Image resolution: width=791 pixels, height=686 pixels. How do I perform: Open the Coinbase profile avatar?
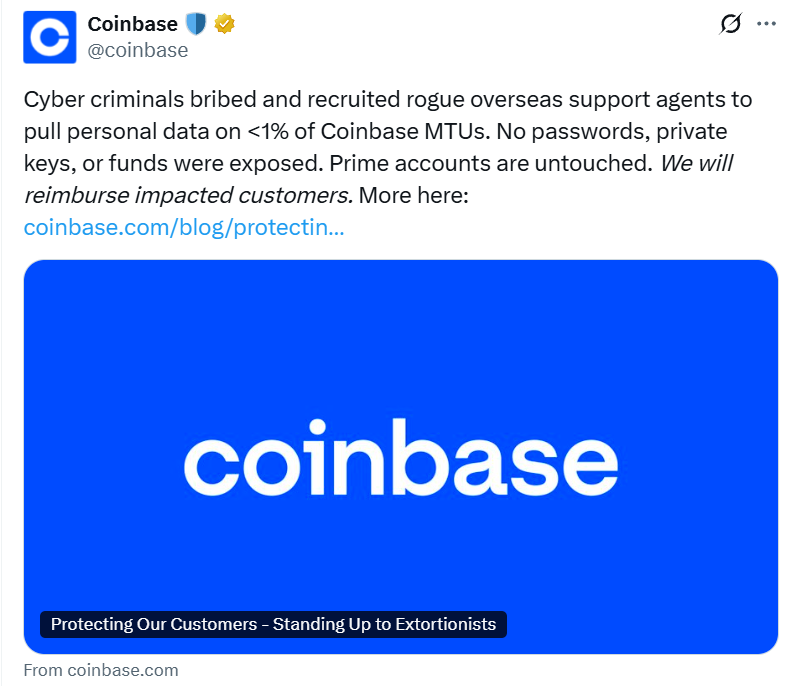click(50, 37)
